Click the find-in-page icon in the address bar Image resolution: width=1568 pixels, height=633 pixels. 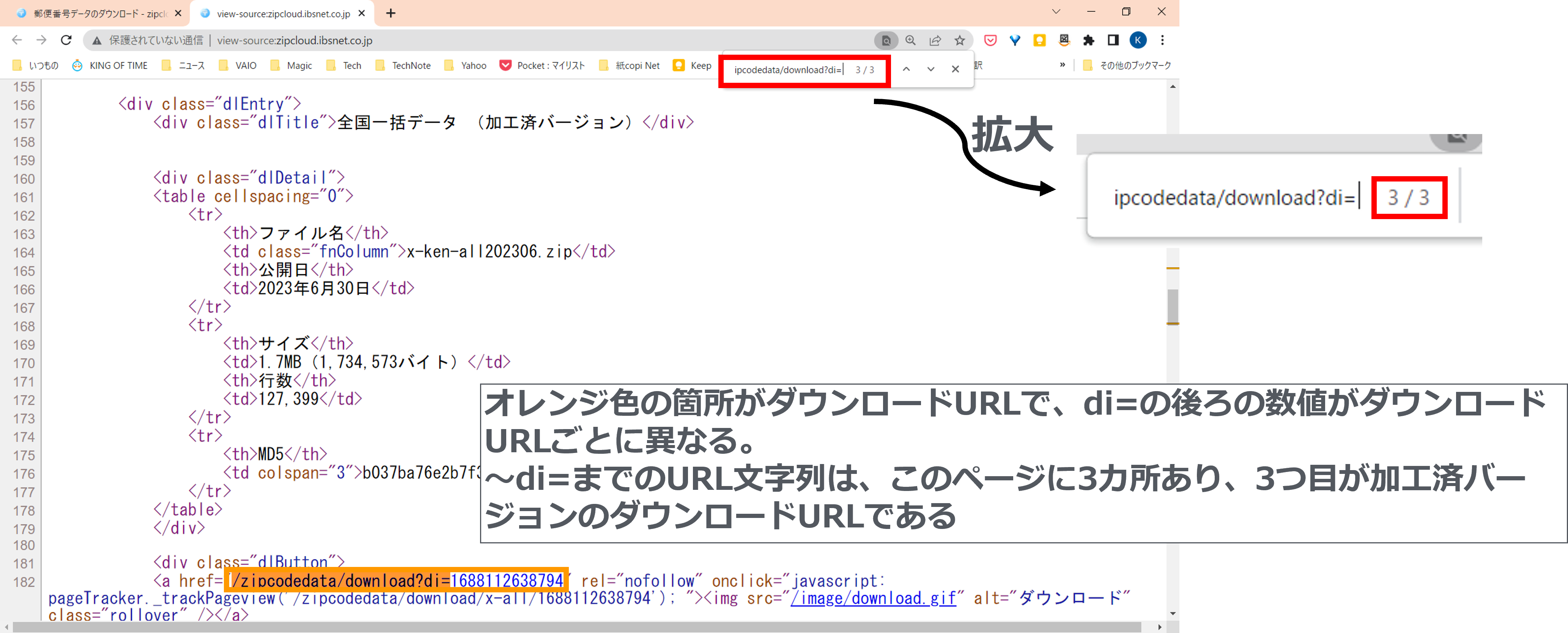click(x=886, y=41)
